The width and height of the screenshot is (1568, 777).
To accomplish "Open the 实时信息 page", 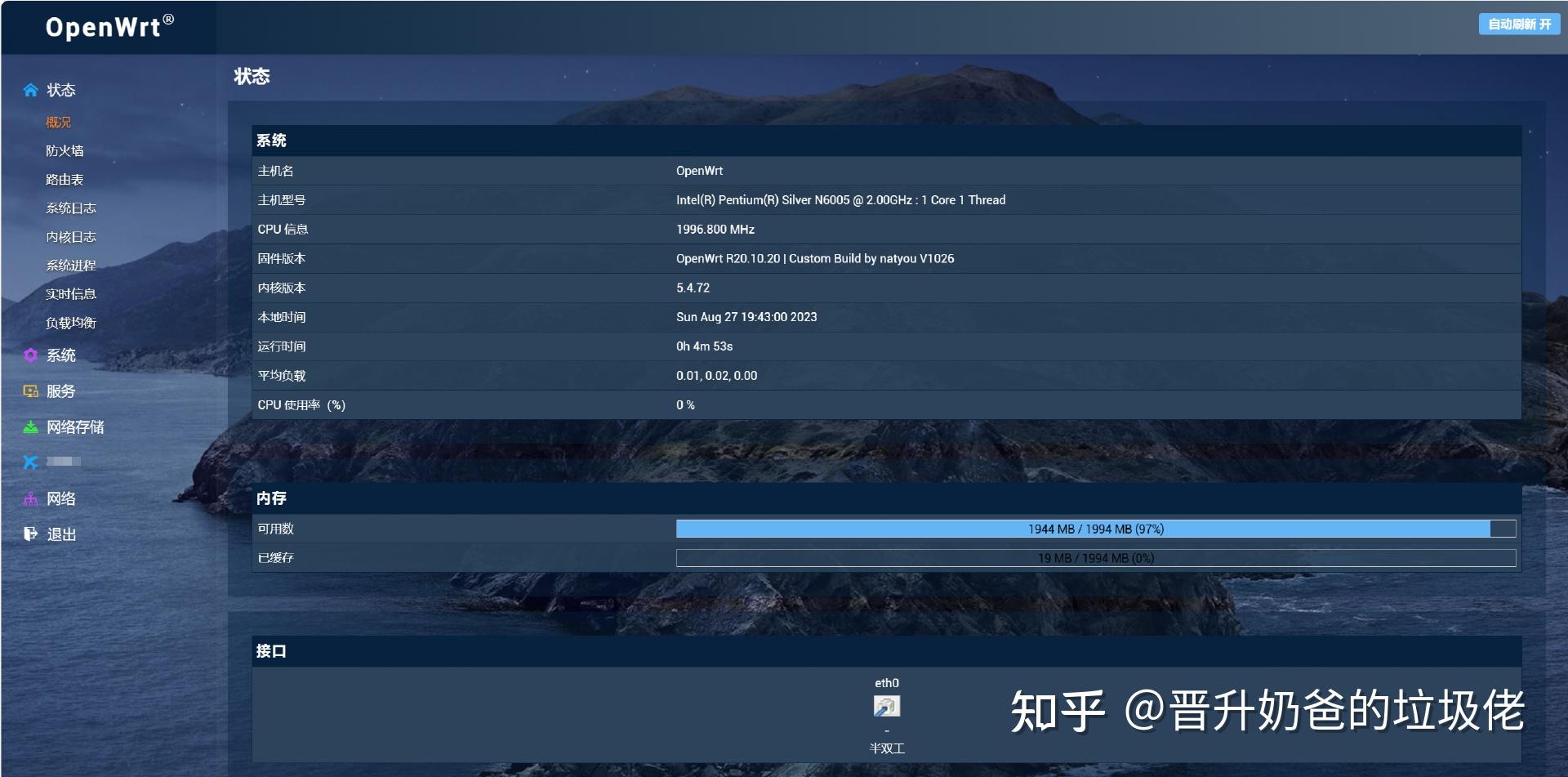I will [69, 293].
